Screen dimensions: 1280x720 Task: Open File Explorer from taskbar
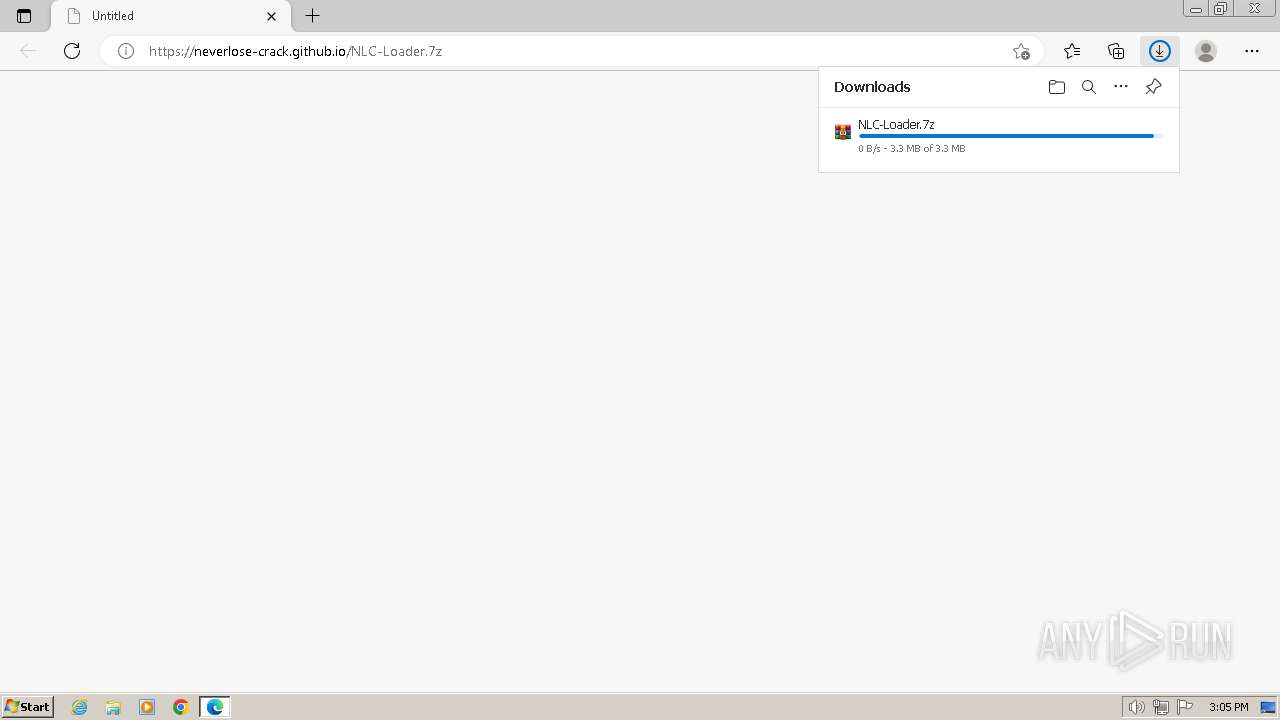pos(113,707)
